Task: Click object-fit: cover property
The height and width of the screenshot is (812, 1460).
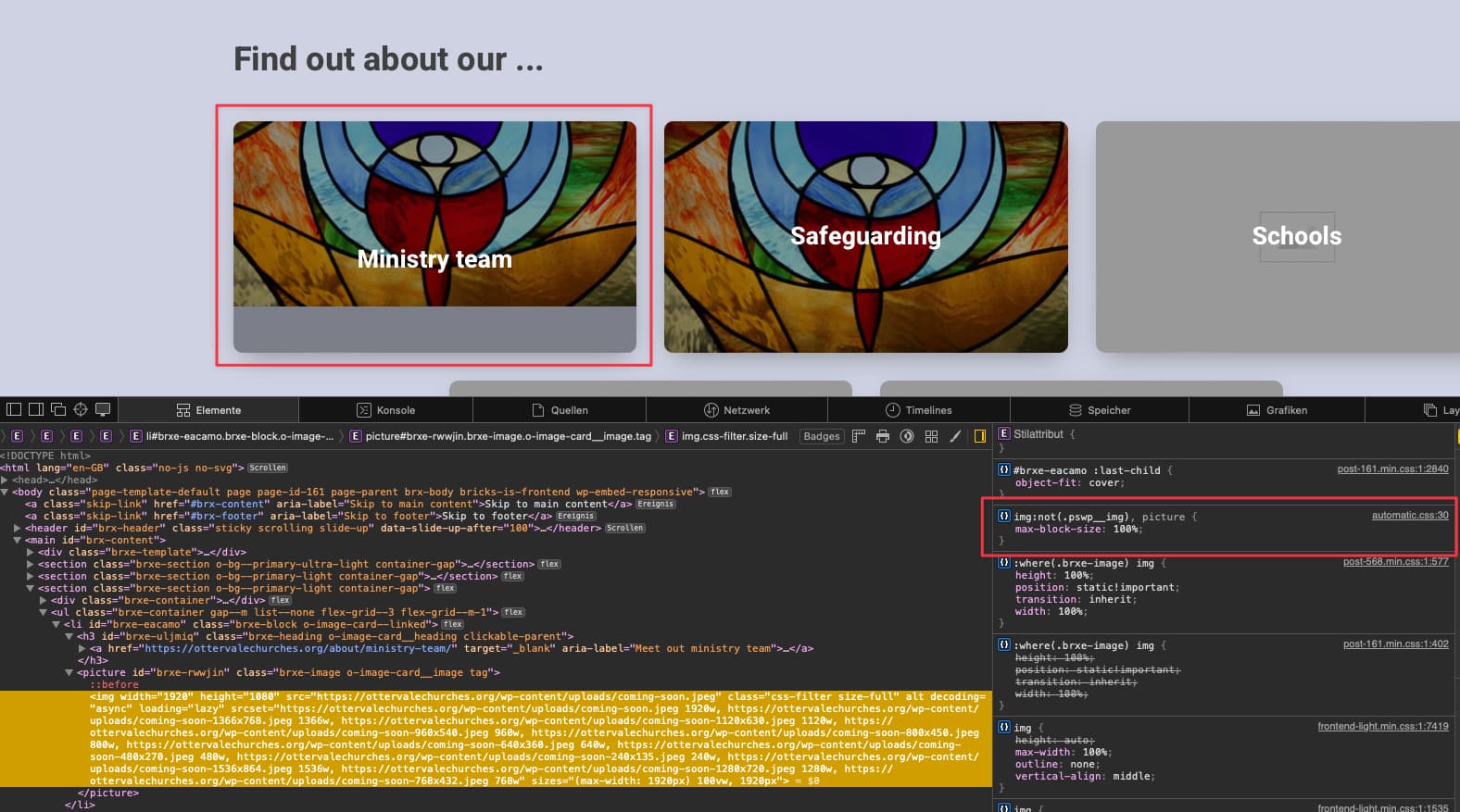Action: point(1069,482)
